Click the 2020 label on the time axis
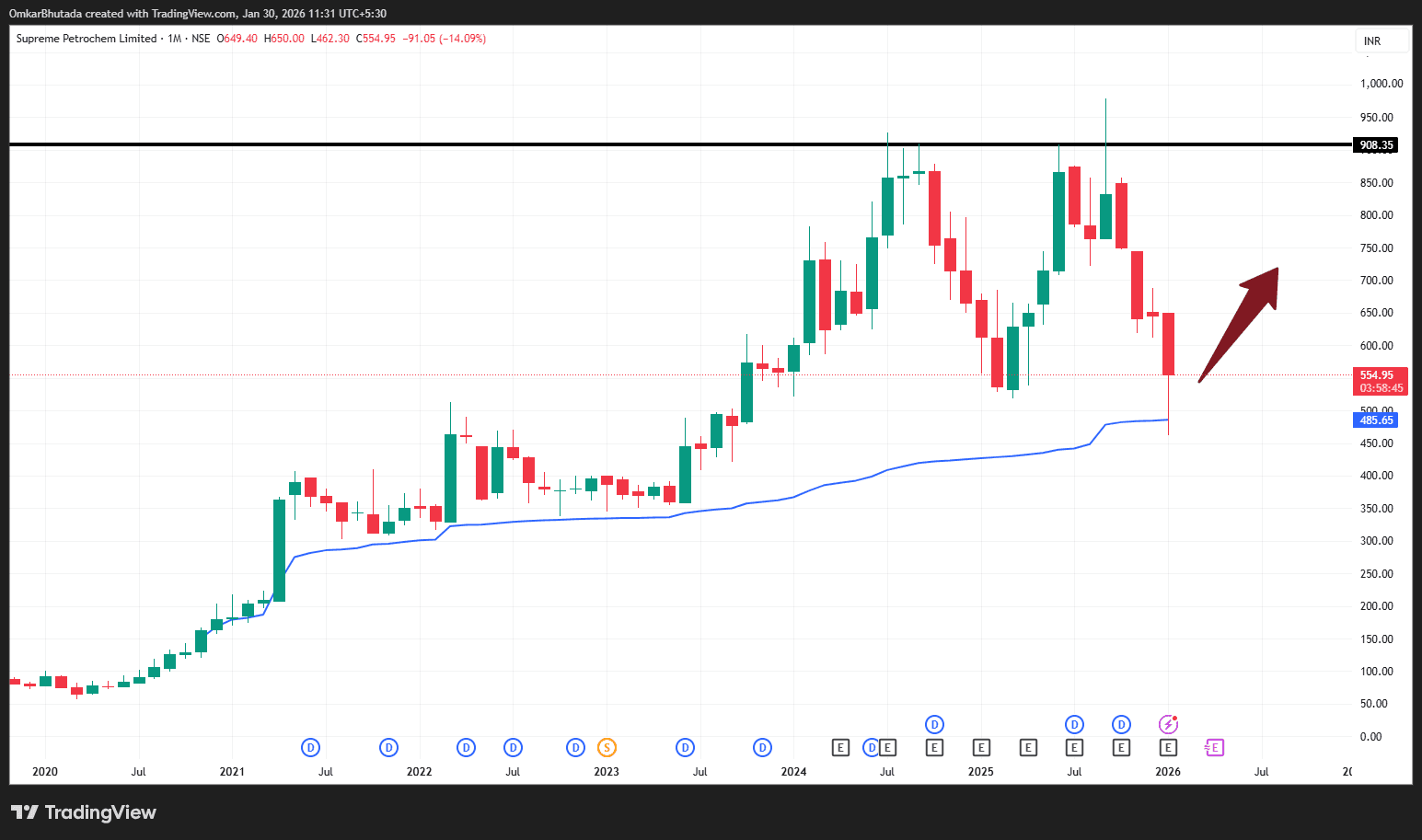This screenshot has height=840, width=1422. click(45, 772)
